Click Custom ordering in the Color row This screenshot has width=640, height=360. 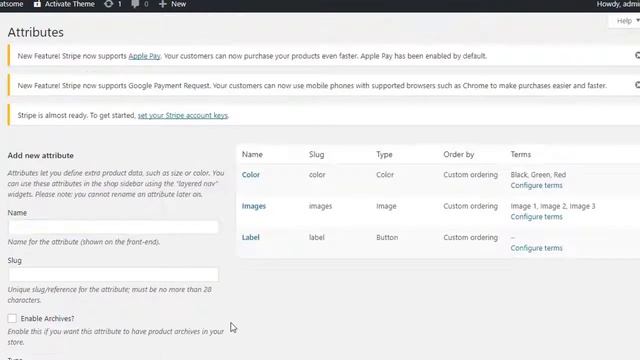[x=471, y=175]
